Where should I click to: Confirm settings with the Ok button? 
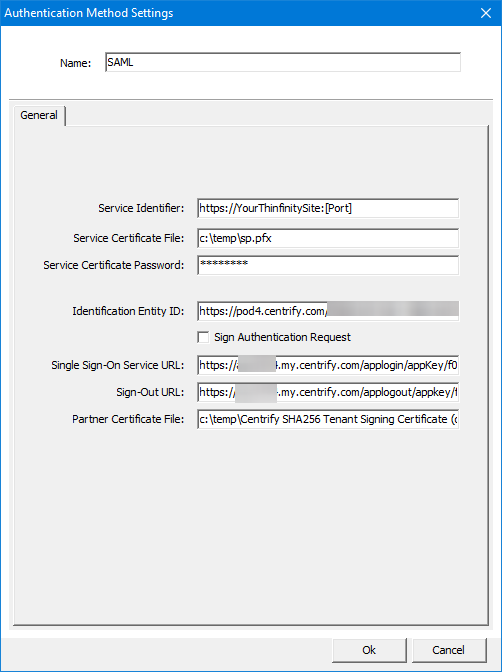point(369,650)
